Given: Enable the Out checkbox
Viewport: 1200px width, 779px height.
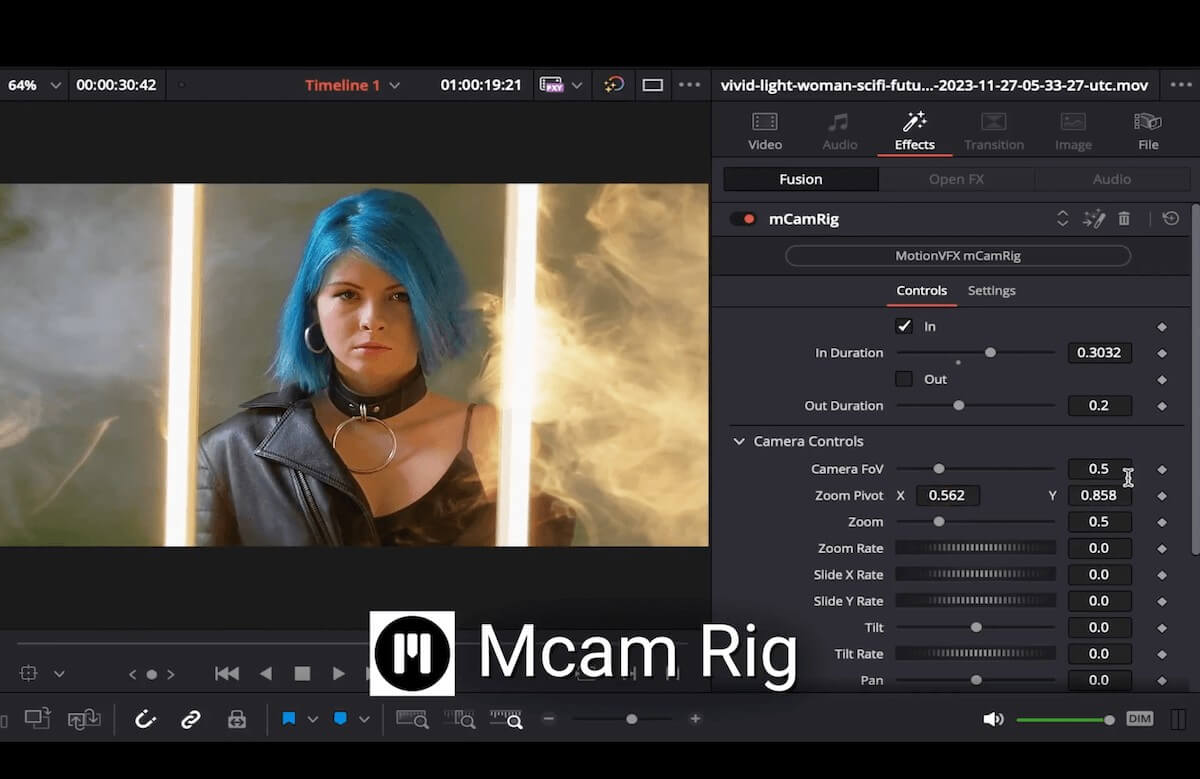Looking at the screenshot, I should point(904,379).
